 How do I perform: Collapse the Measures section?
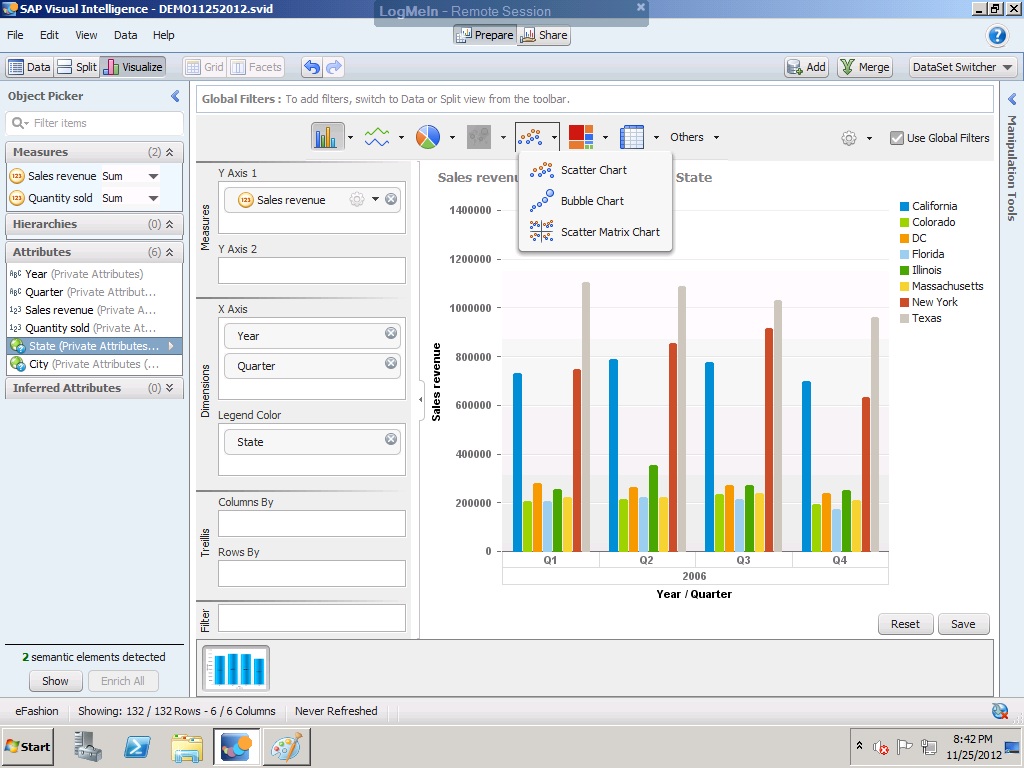(x=170, y=152)
